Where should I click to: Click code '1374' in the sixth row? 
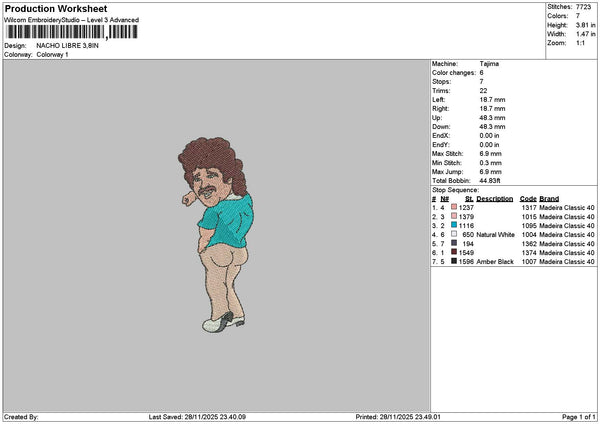529,253
